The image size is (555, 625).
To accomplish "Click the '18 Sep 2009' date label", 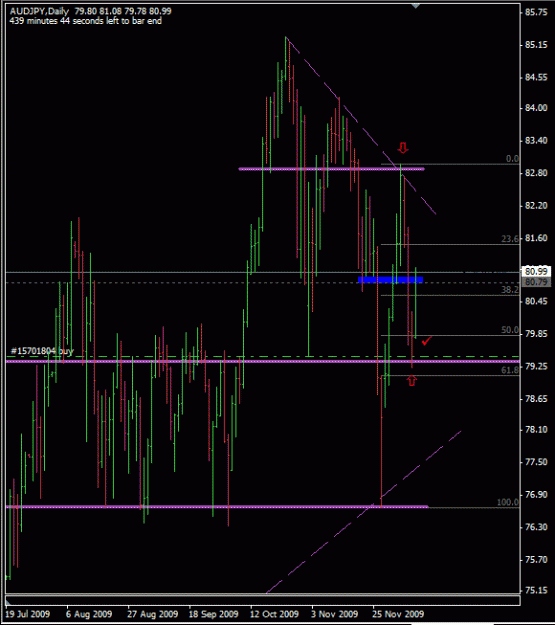I will point(213,614).
